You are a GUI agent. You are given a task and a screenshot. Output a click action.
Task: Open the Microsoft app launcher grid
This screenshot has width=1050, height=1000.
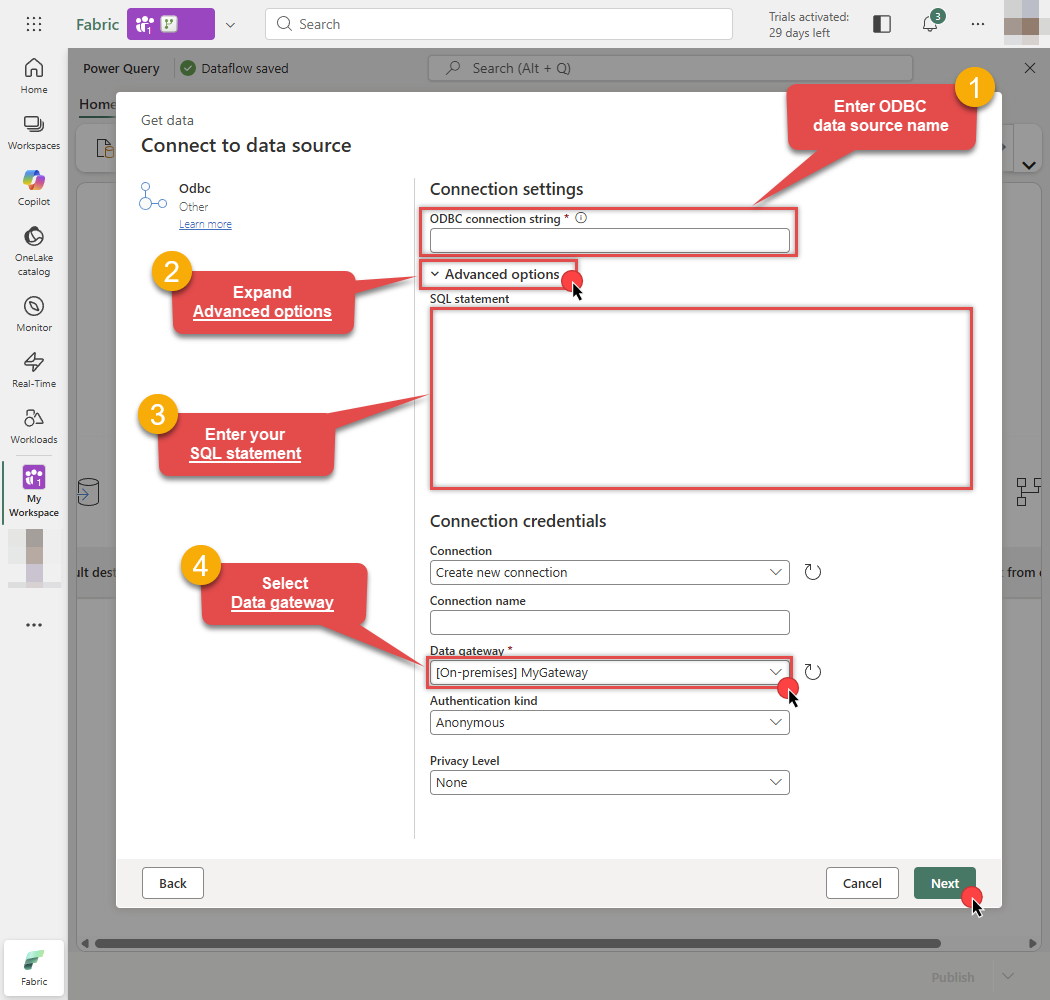click(33, 24)
